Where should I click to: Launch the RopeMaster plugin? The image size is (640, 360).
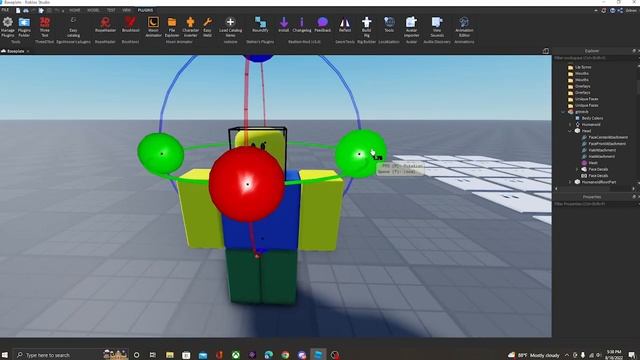pyautogui.click(x=105, y=25)
